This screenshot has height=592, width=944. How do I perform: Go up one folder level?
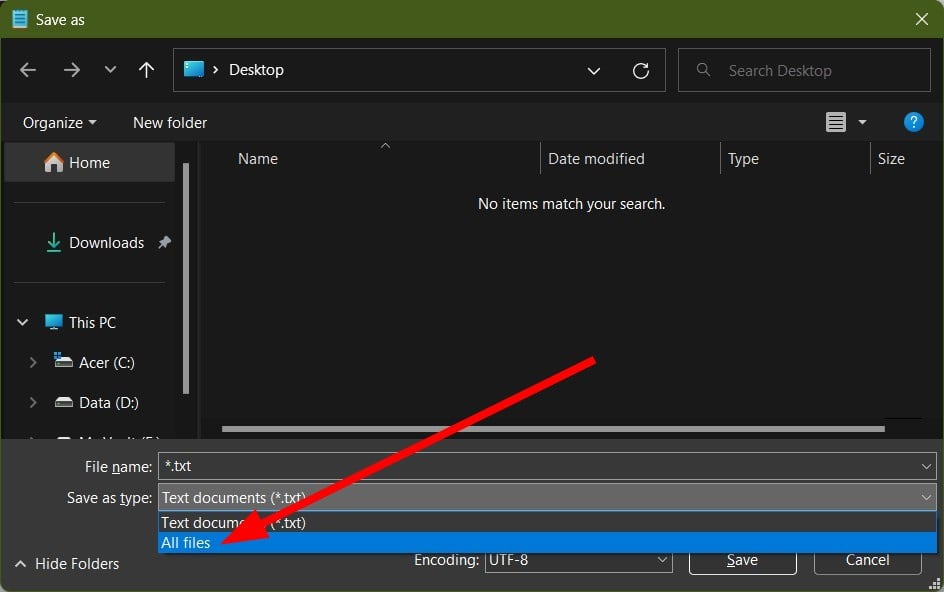click(146, 69)
